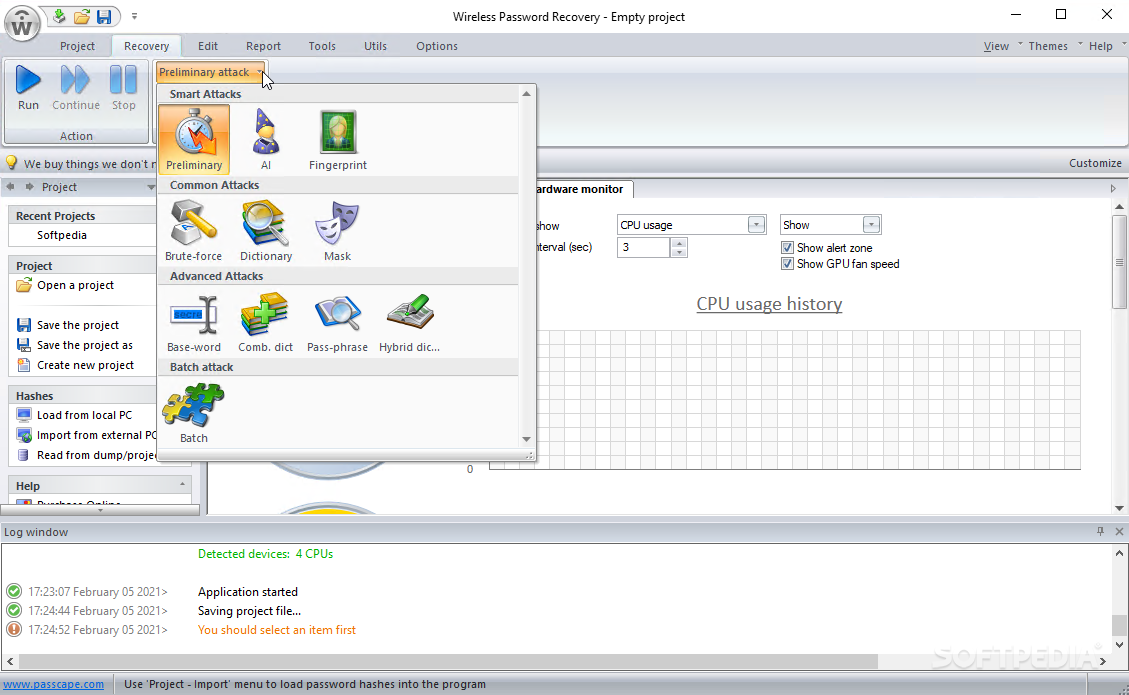Screen dimensions: 1129x695
Task: Select the Fingerprint attack icon
Action: coord(338,139)
